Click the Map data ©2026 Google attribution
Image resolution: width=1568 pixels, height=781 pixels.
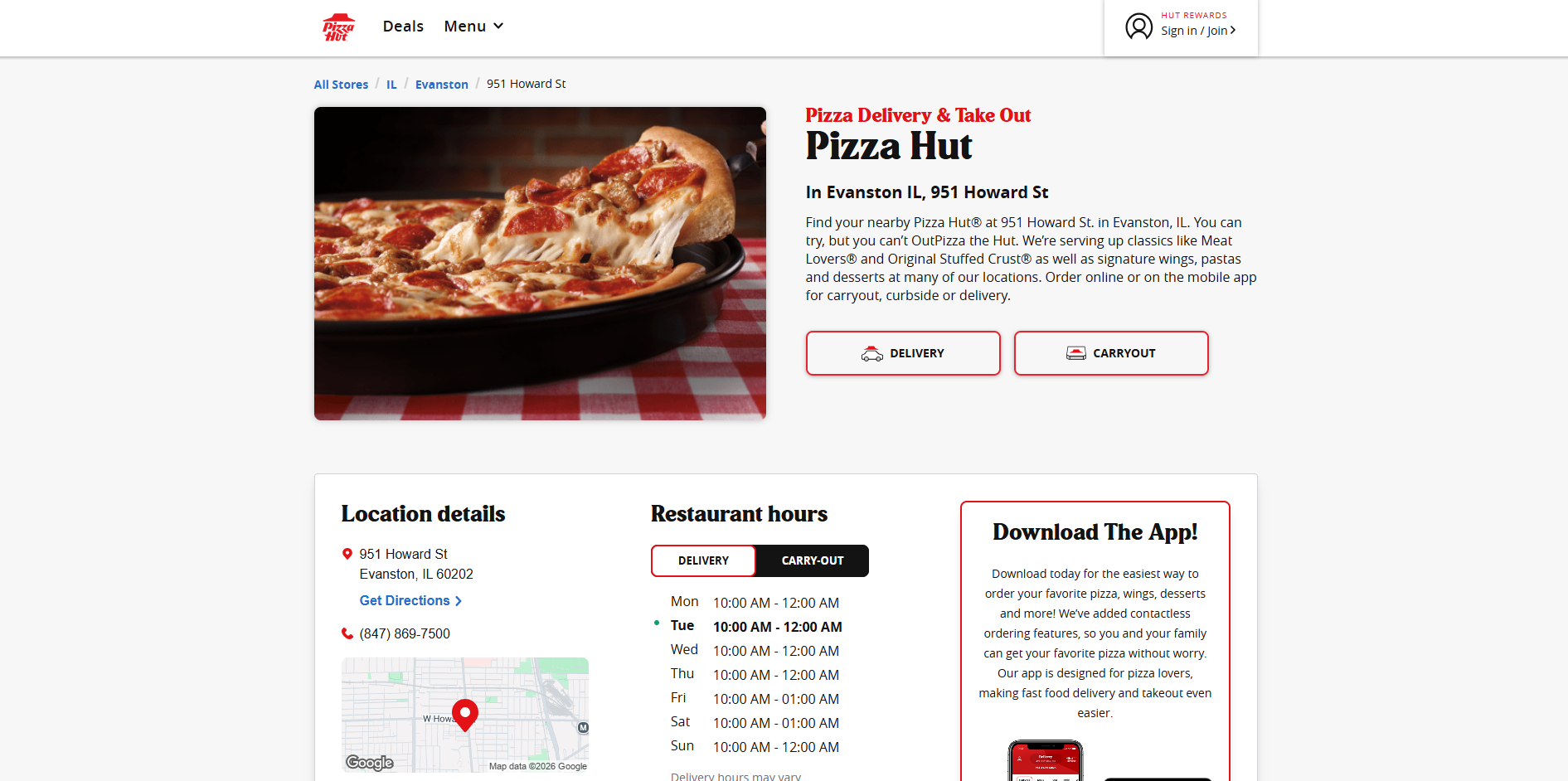point(538,766)
